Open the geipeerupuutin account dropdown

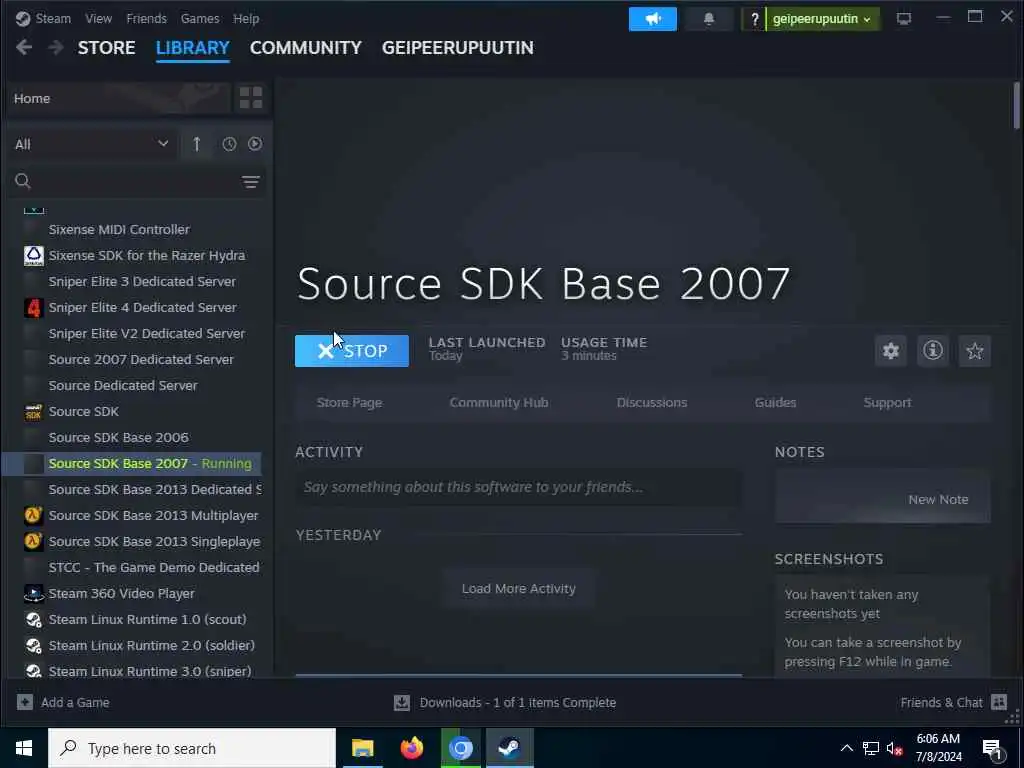pyautogui.click(x=822, y=19)
